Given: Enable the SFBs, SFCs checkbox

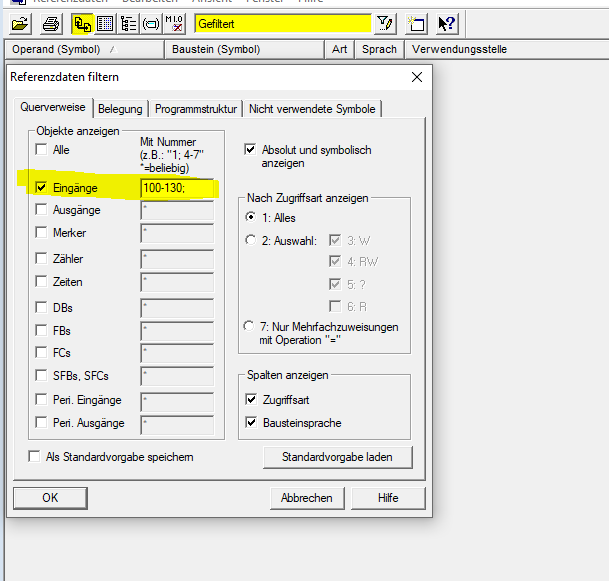Looking at the screenshot, I should (41, 376).
